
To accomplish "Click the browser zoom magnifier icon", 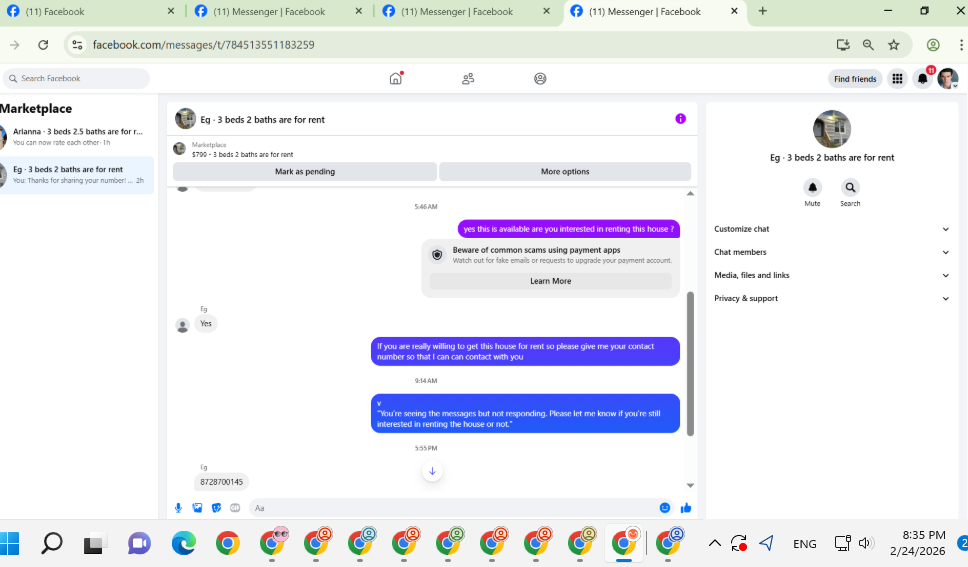I will coord(868,44).
